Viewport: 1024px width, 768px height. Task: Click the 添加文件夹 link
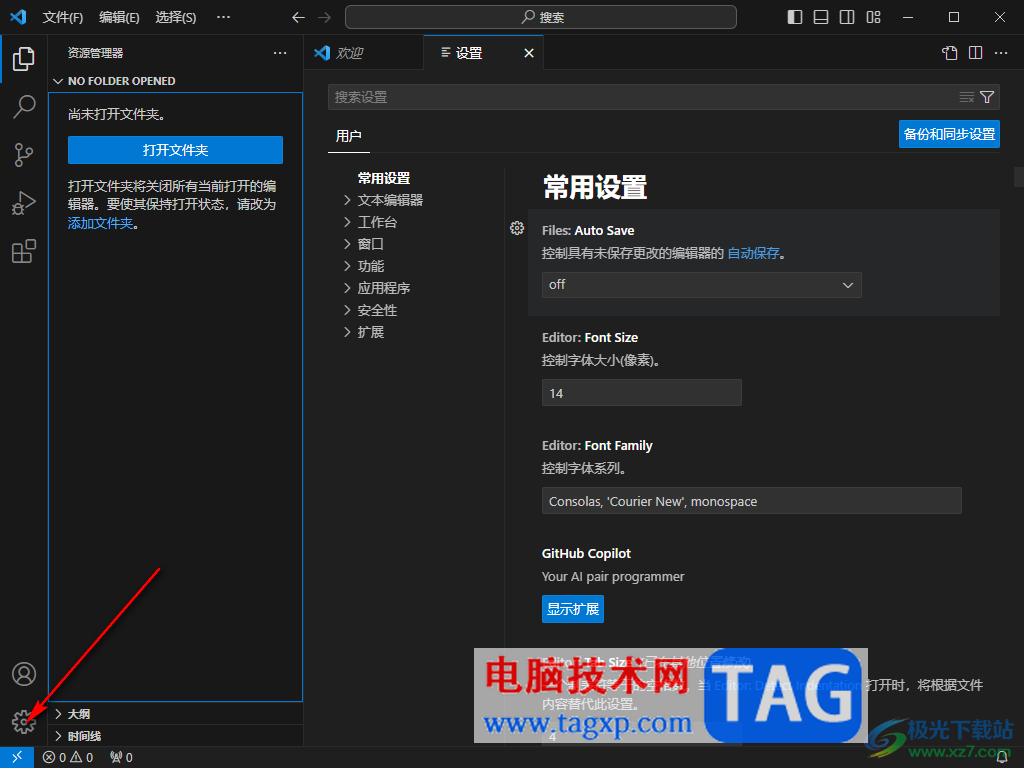[x=101, y=223]
